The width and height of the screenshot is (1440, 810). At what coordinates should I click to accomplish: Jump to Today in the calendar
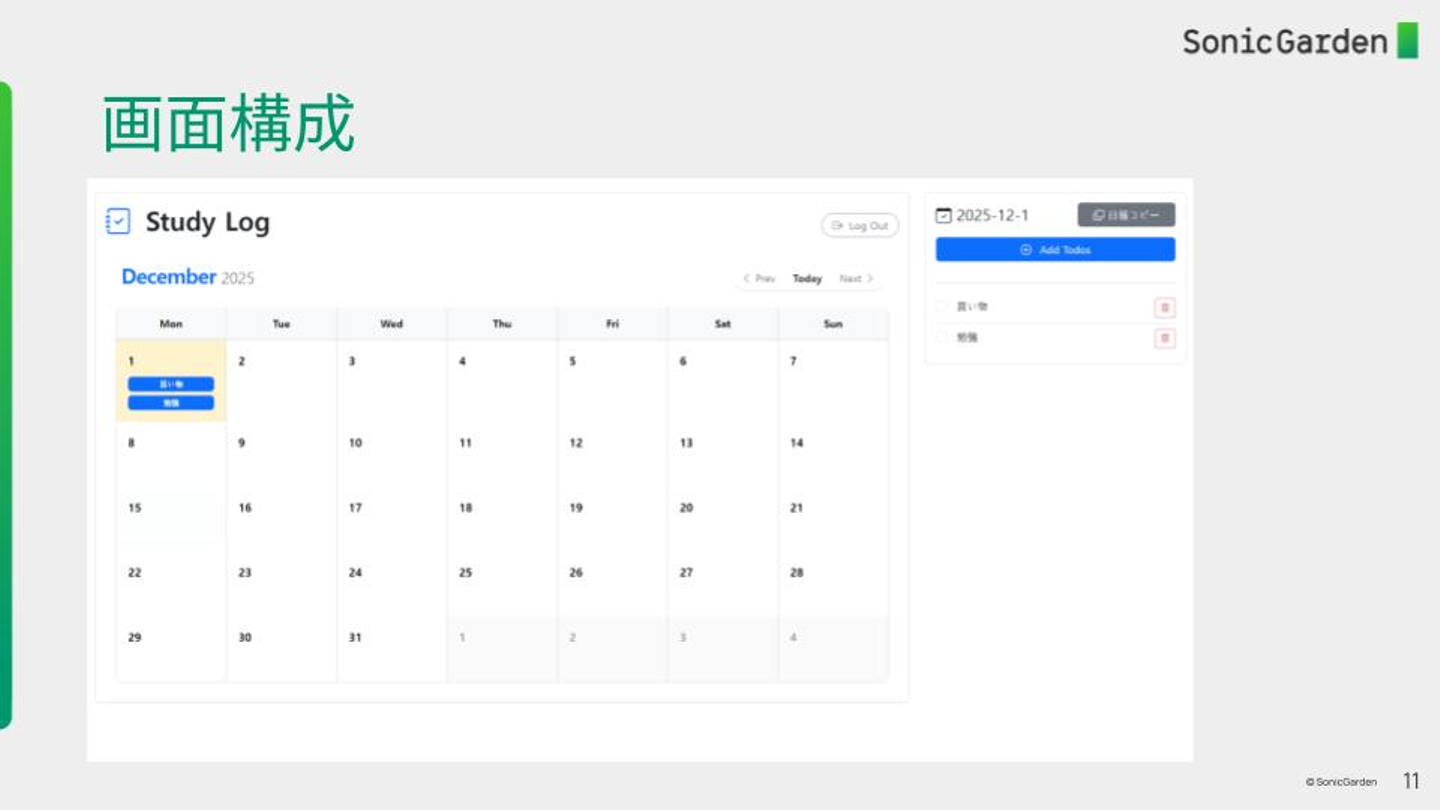click(807, 279)
